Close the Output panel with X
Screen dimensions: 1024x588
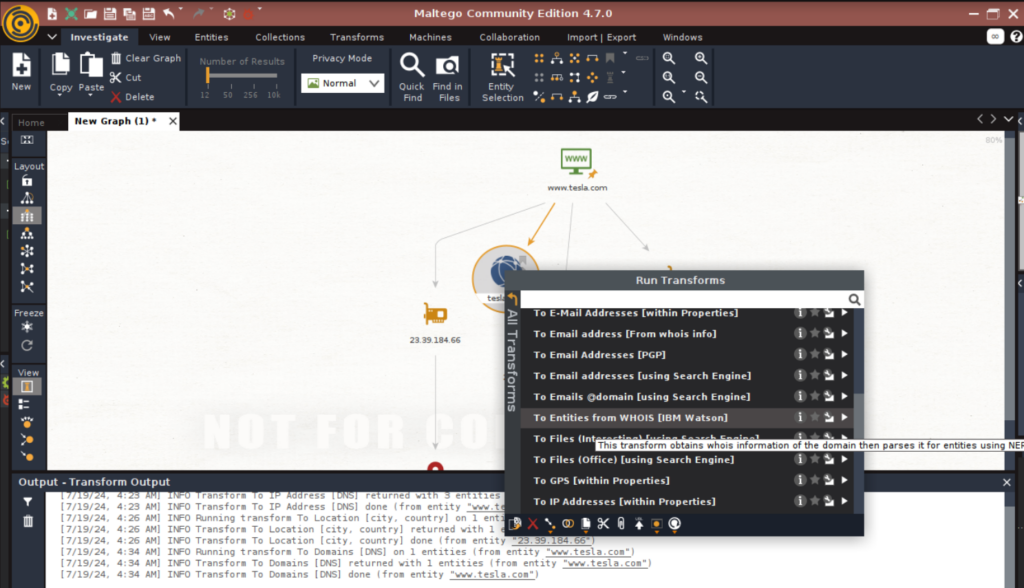[x=1006, y=482]
